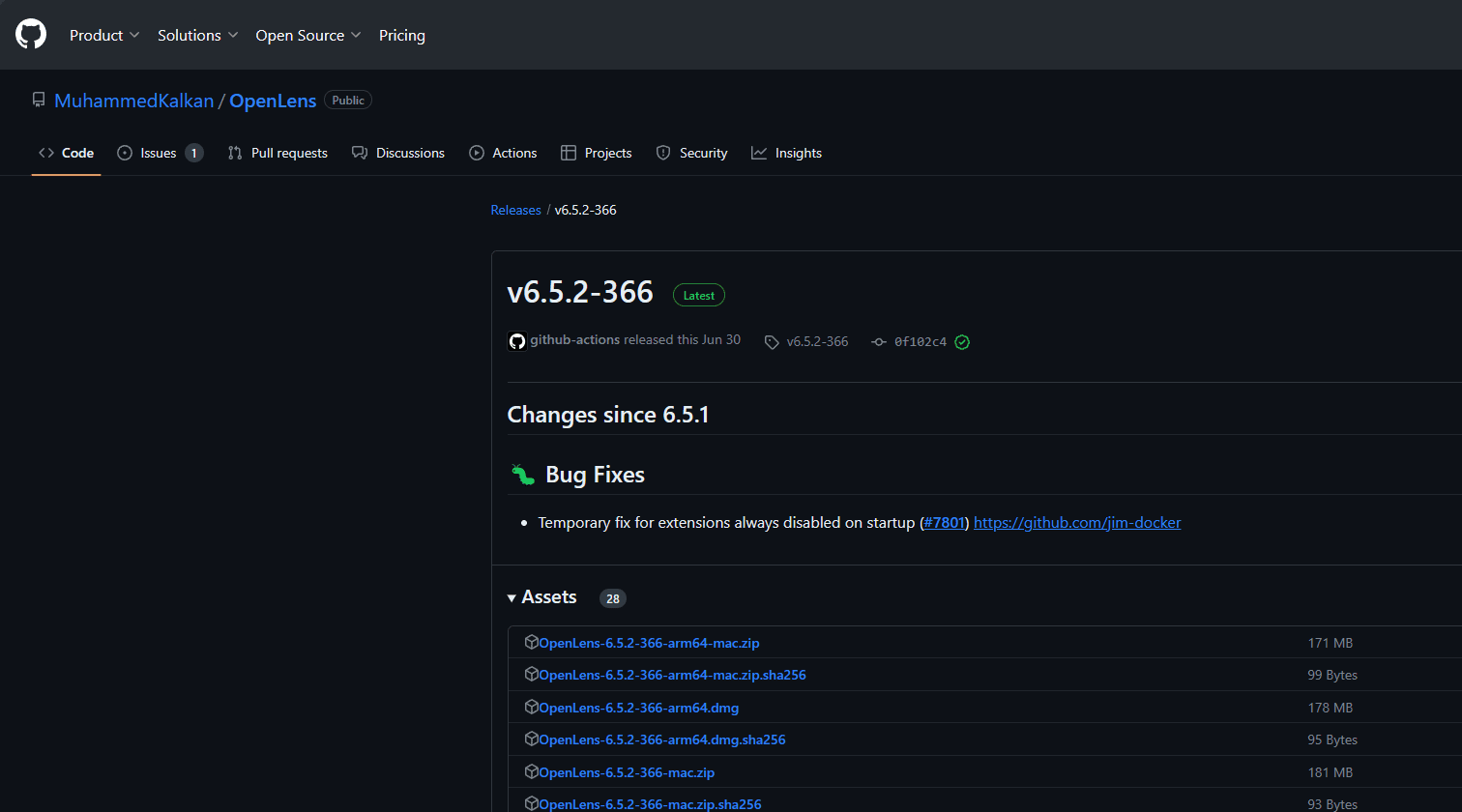Click the Releases breadcrumb link

pos(515,210)
